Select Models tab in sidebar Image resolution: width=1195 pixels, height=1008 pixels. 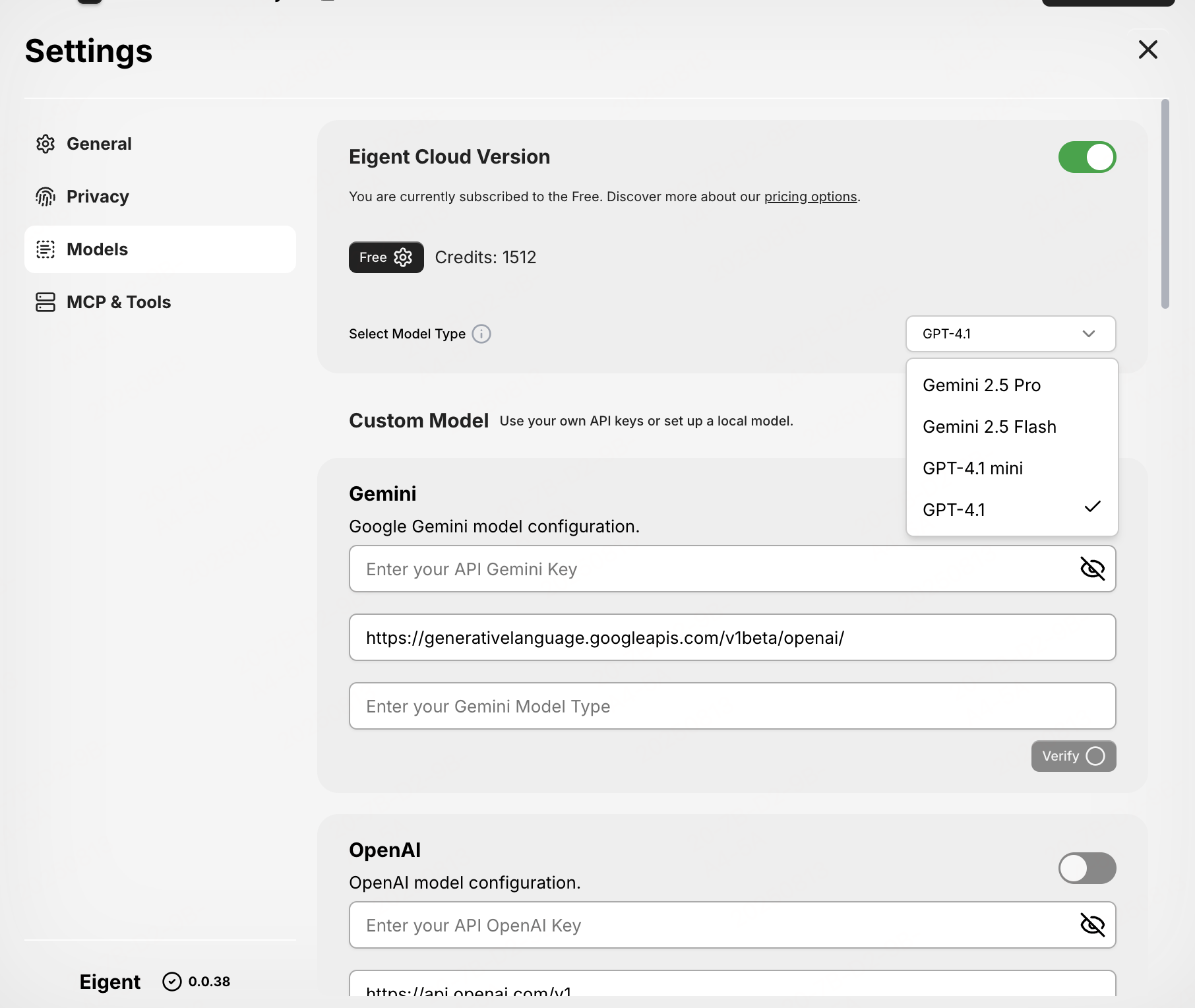(x=160, y=249)
